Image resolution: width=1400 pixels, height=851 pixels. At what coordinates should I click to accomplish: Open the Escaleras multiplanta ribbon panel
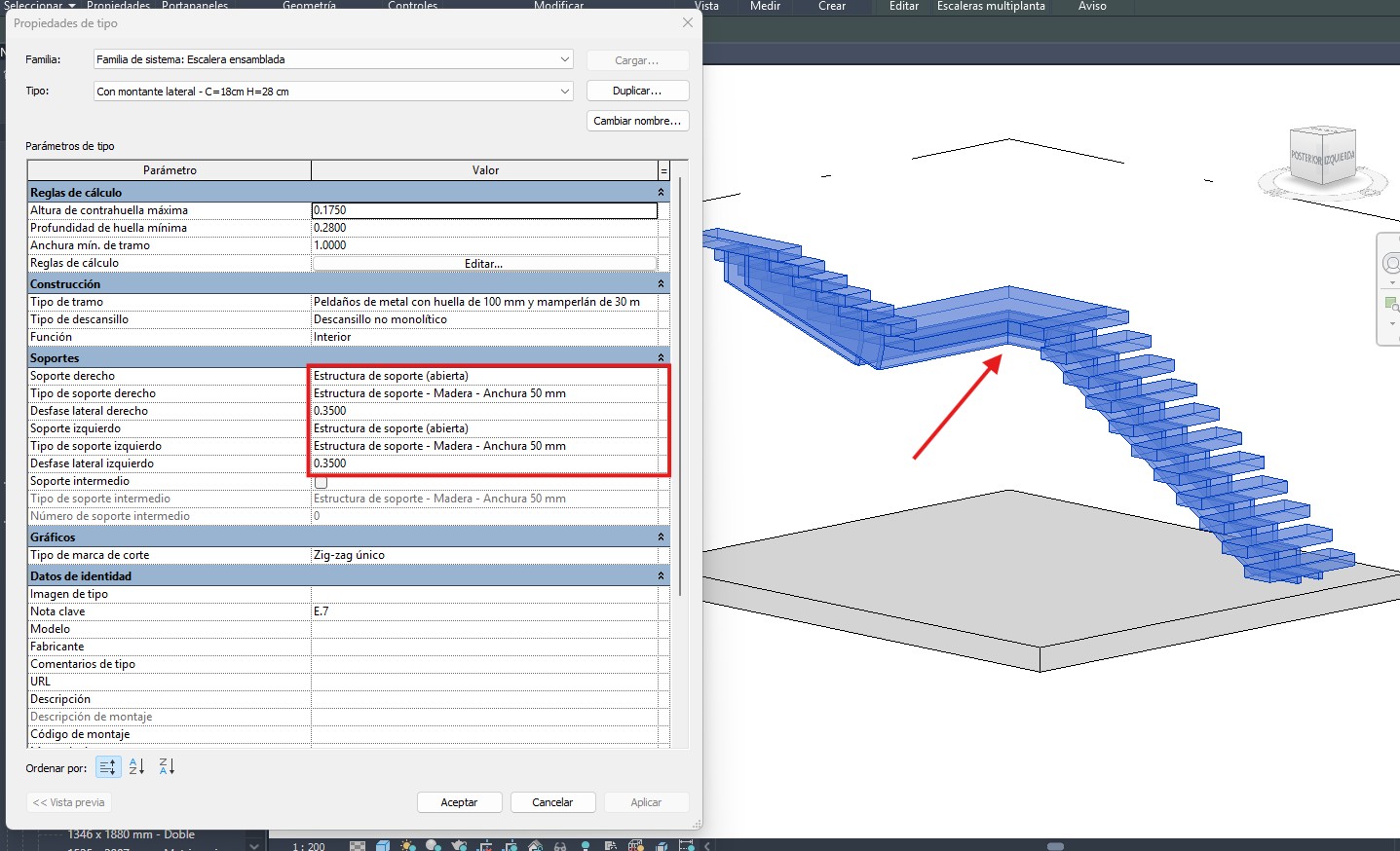click(990, 6)
